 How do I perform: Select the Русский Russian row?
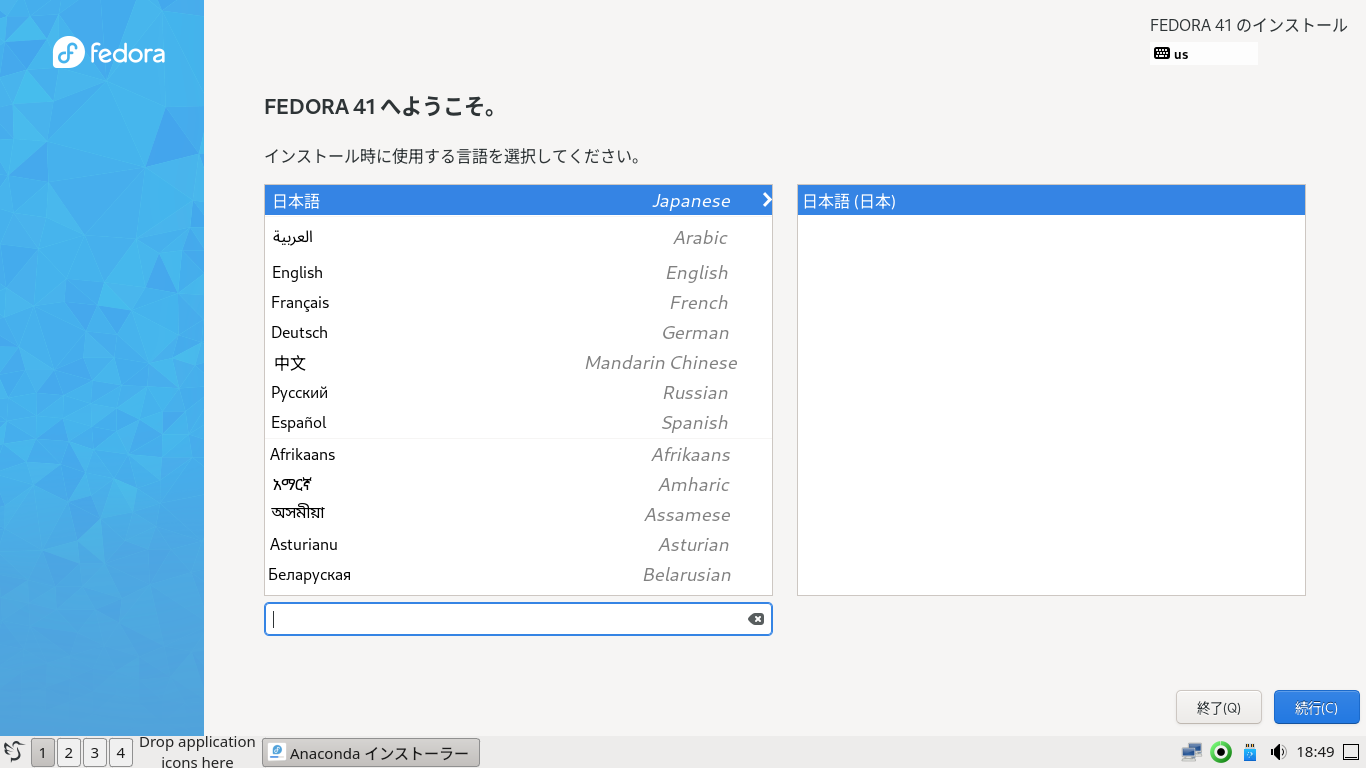point(518,392)
